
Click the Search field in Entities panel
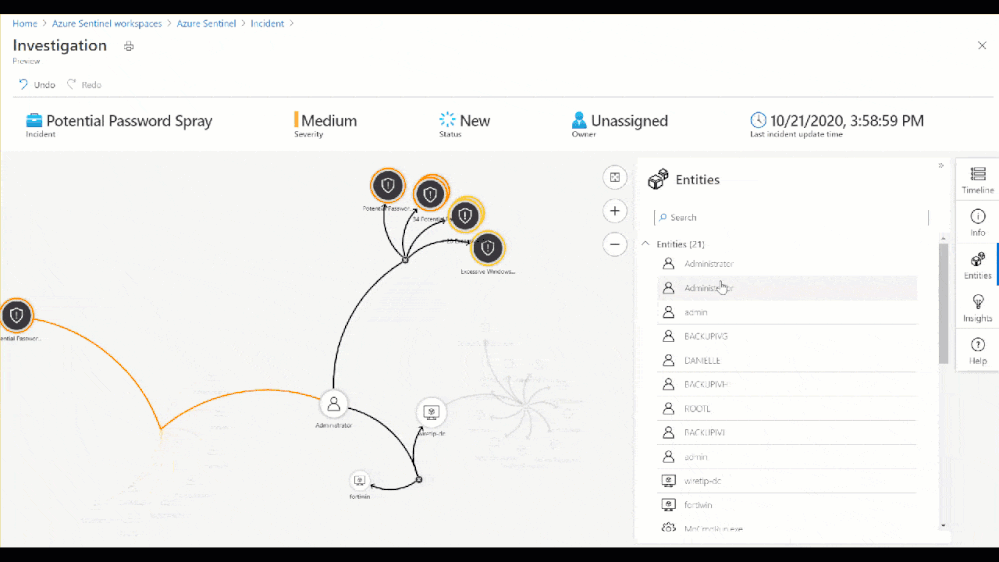(791, 217)
